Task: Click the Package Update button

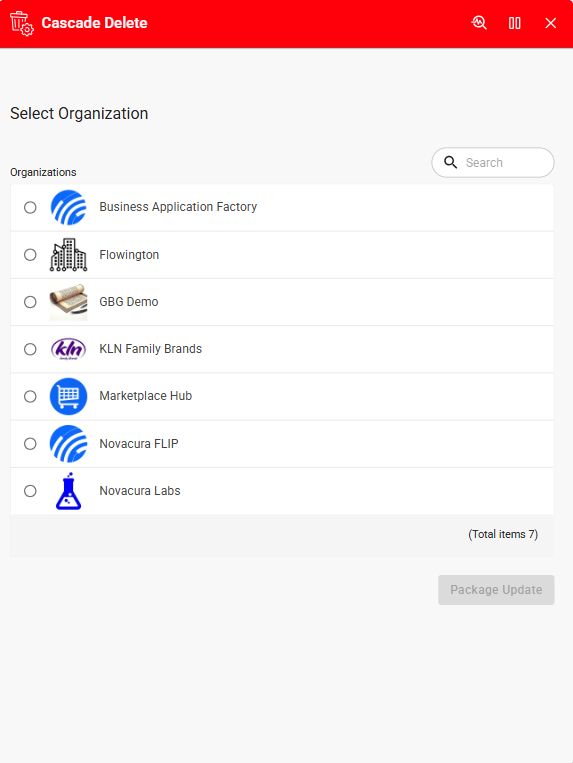Action: 496,590
